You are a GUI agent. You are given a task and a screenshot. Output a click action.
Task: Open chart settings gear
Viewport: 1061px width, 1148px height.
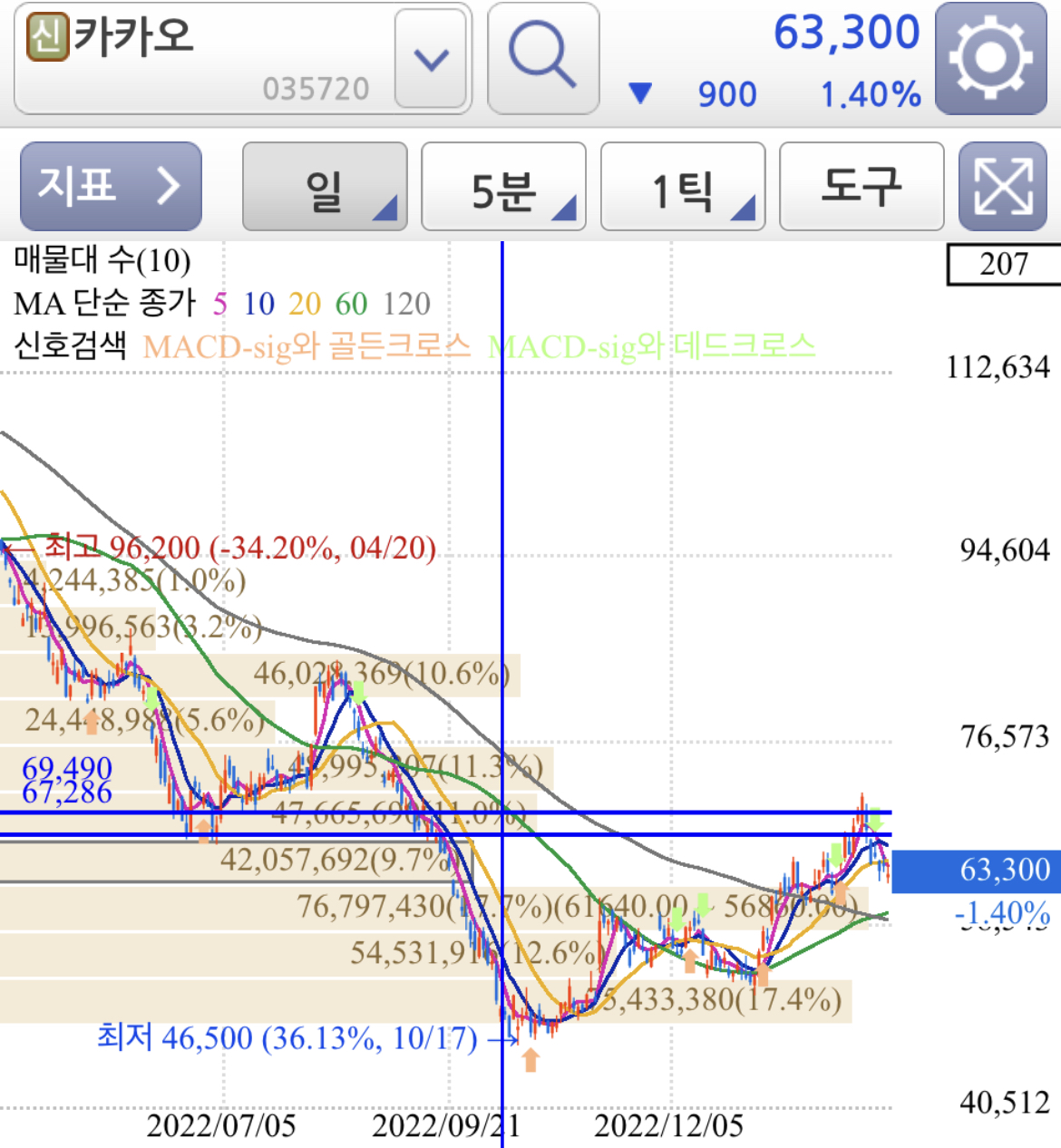pos(991,58)
